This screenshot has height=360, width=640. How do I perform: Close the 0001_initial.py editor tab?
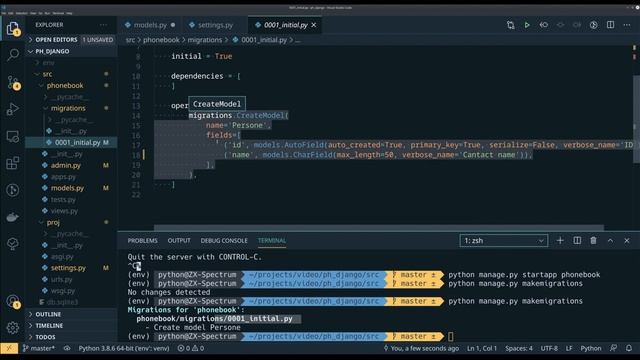tap(313, 25)
